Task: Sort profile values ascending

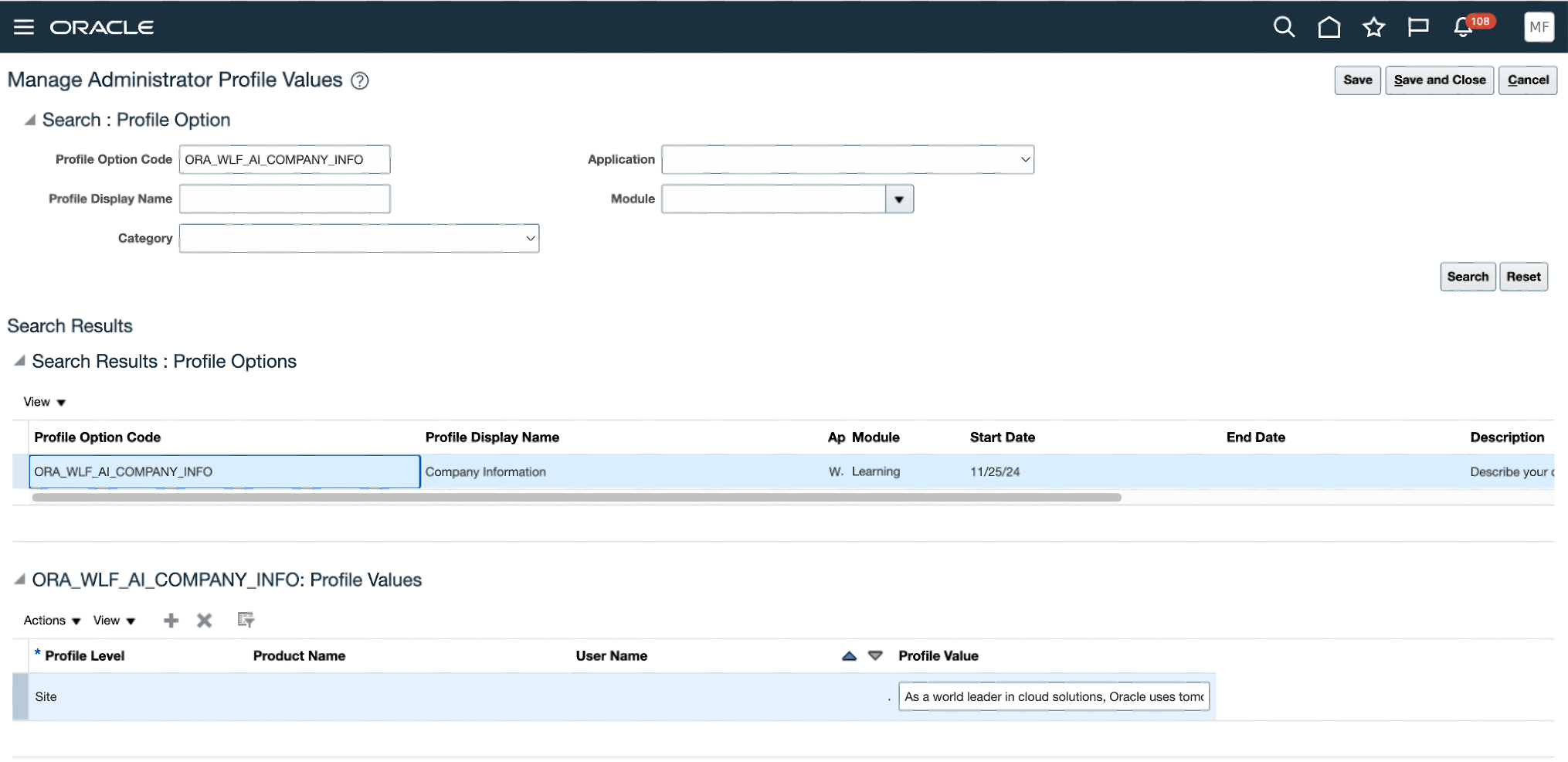Action: tap(848, 655)
